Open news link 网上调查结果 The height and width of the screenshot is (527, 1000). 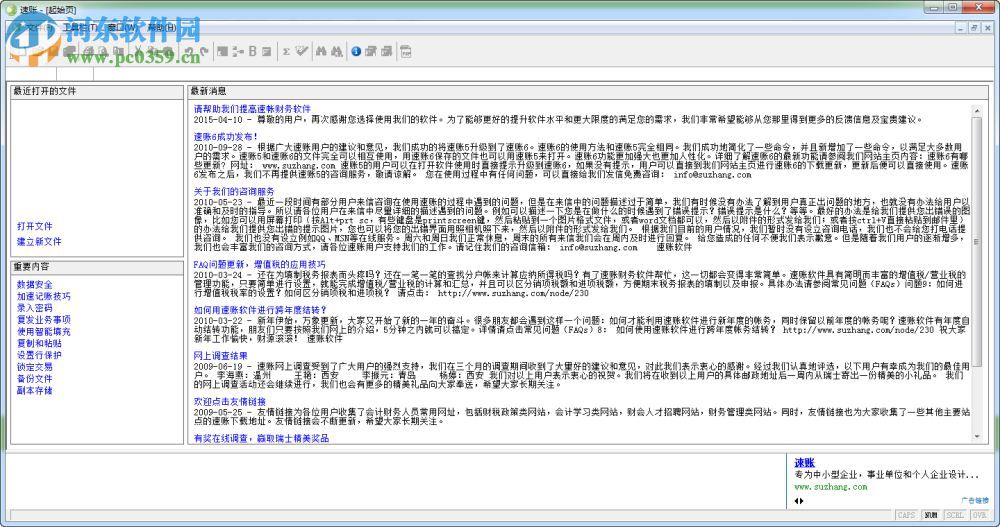click(221, 356)
